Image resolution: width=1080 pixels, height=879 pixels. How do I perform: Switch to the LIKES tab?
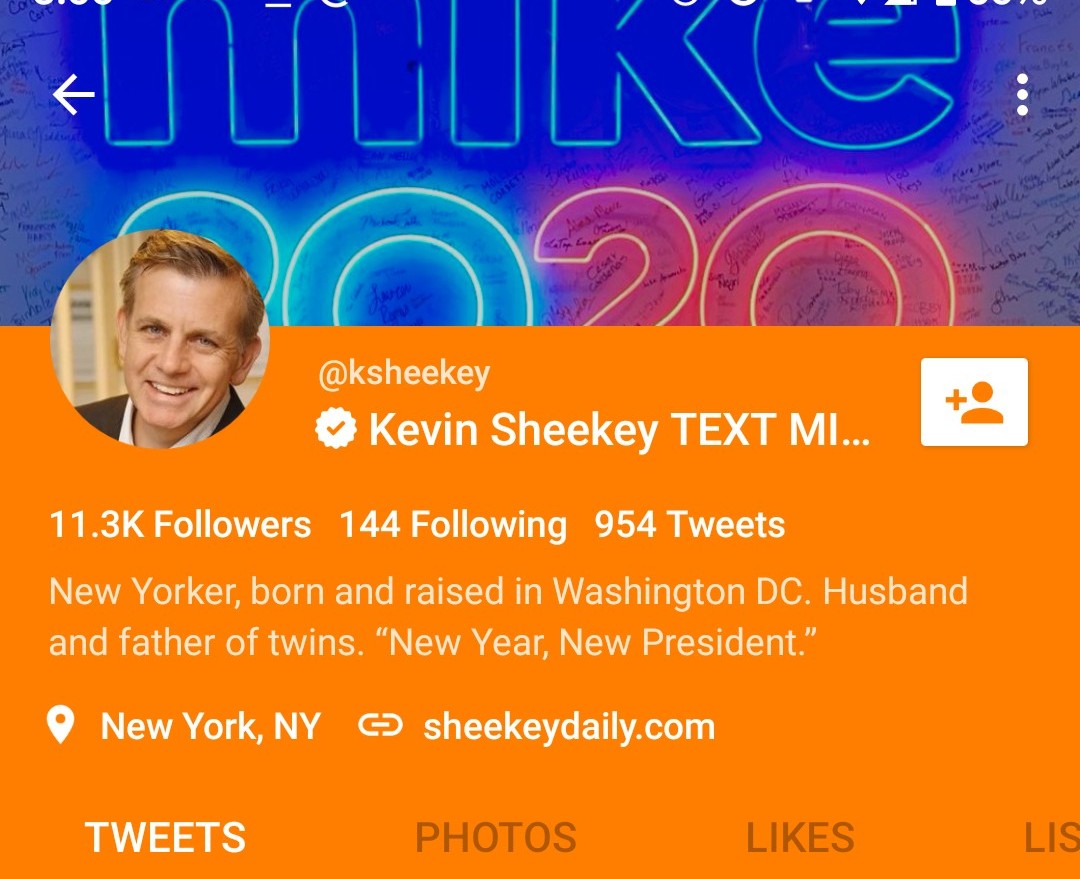pos(800,837)
